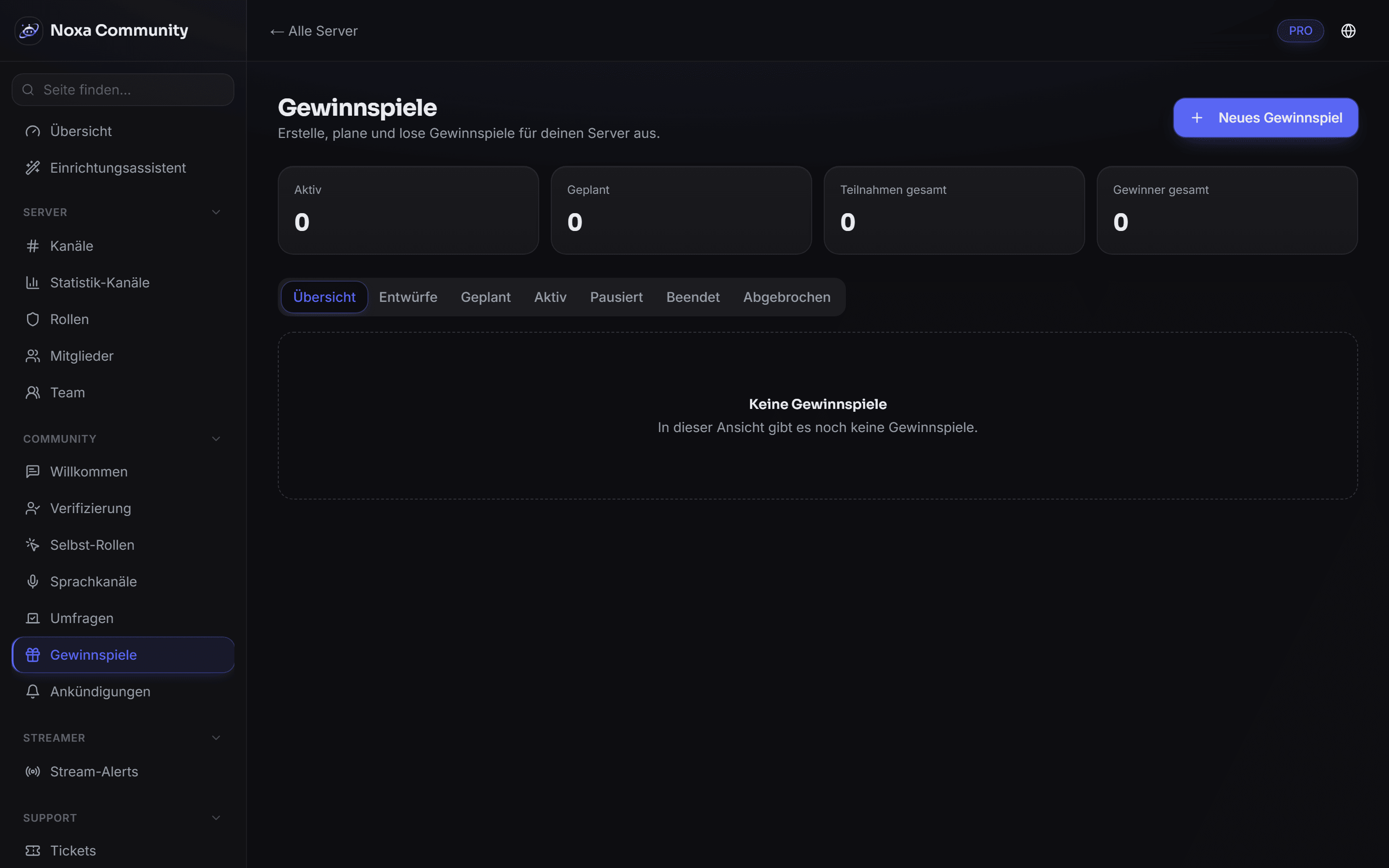This screenshot has width=1389, height=868.
Task: Open the Sprachkanäle page
Action: tap(123, 582)
